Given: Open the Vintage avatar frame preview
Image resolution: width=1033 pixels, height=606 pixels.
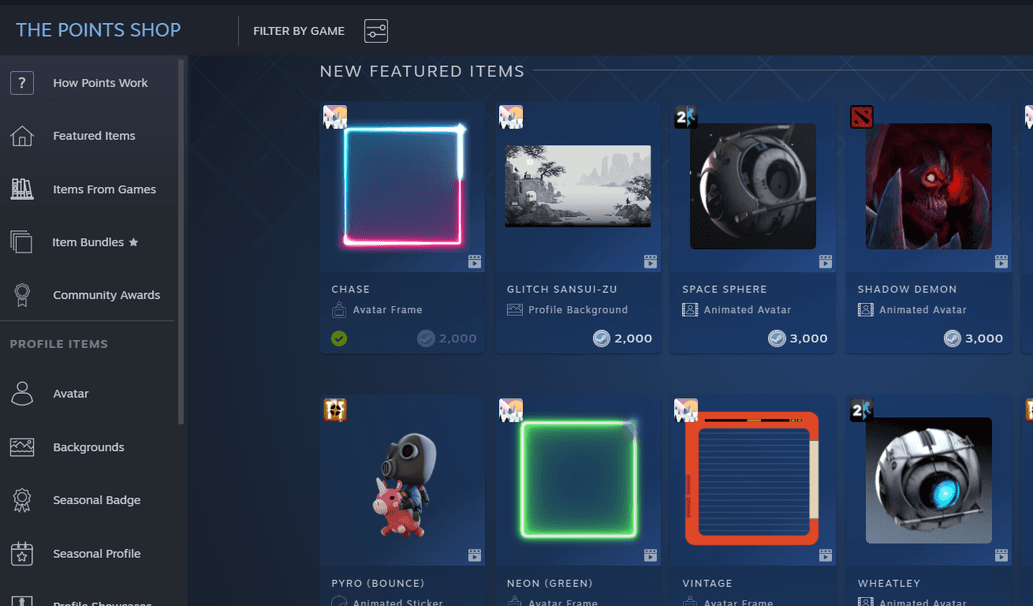Looking at the screenshot, I should pyautogui.click(x=752, y=479).
